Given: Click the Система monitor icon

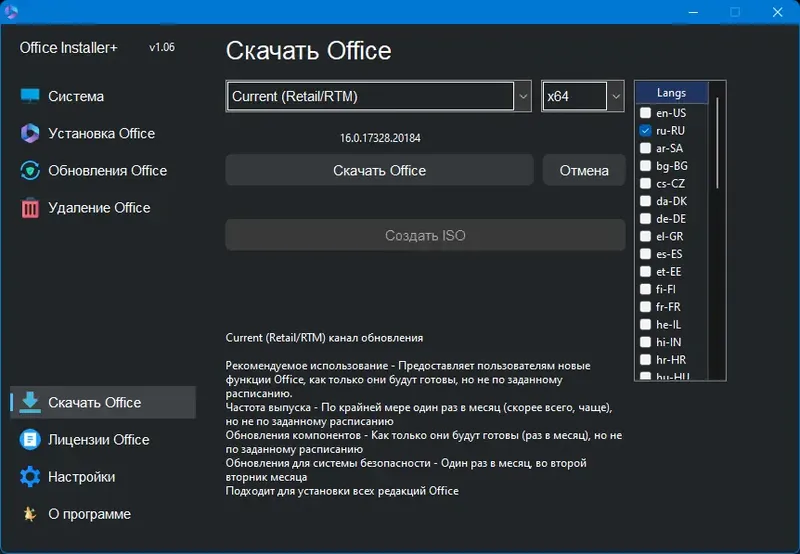Looking at the screenshot, I should click(30, 97).
